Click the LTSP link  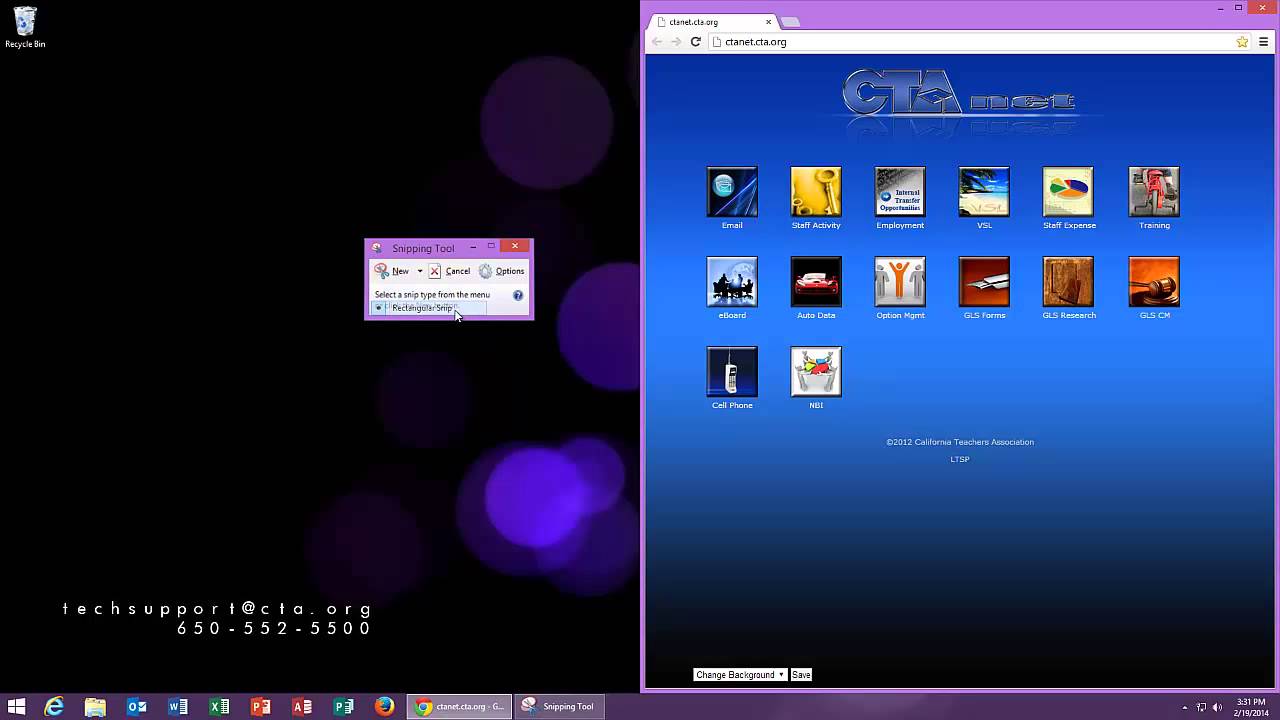point(960,459)
